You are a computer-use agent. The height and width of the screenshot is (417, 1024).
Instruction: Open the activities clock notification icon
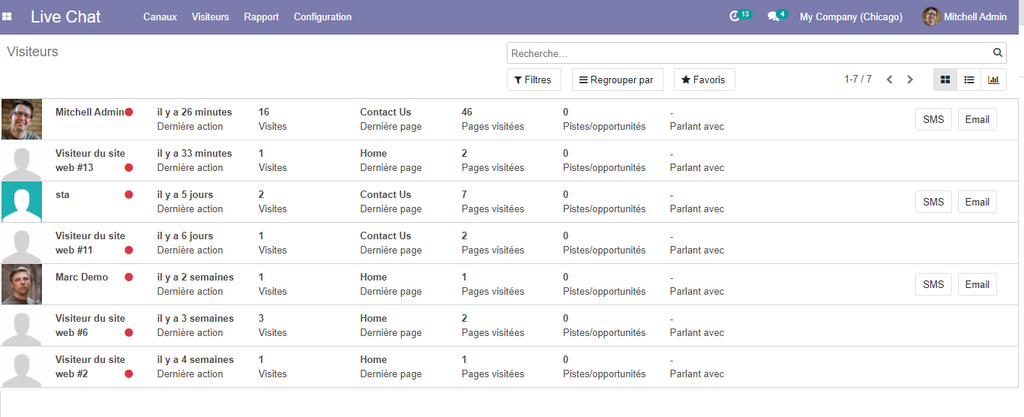click(735, 17)
